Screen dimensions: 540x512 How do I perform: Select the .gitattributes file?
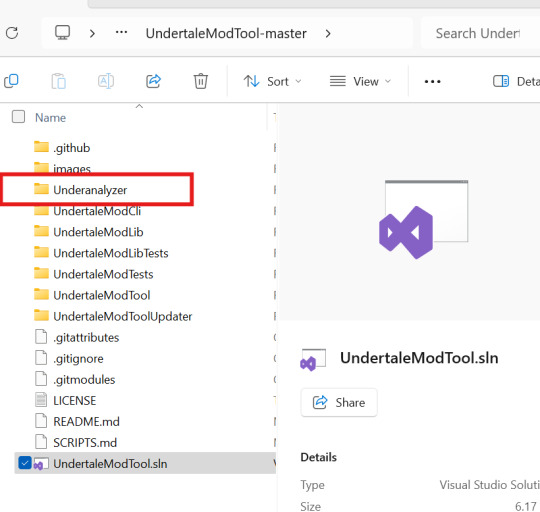coord(86,337)
